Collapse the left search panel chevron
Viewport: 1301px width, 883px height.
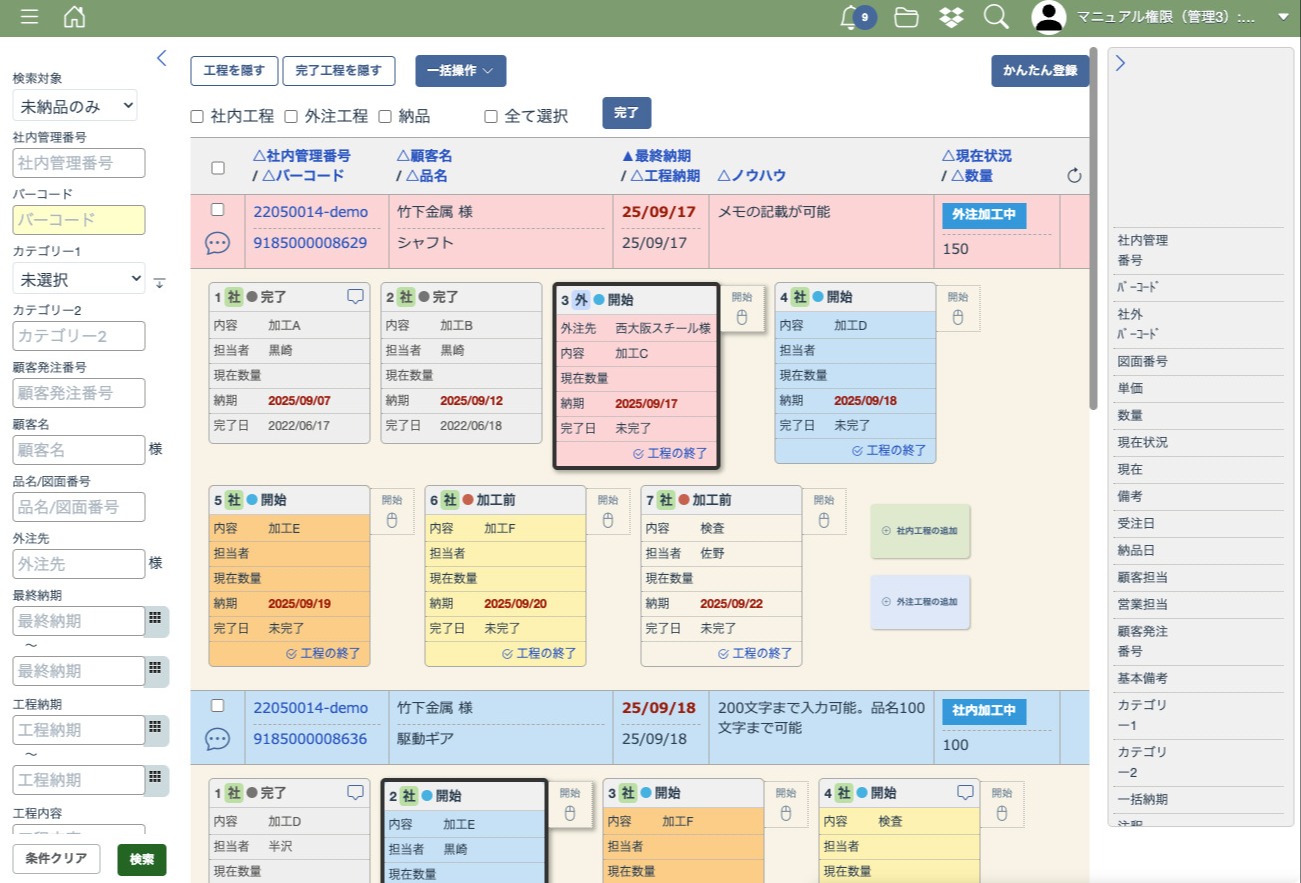tap(162, 58)
